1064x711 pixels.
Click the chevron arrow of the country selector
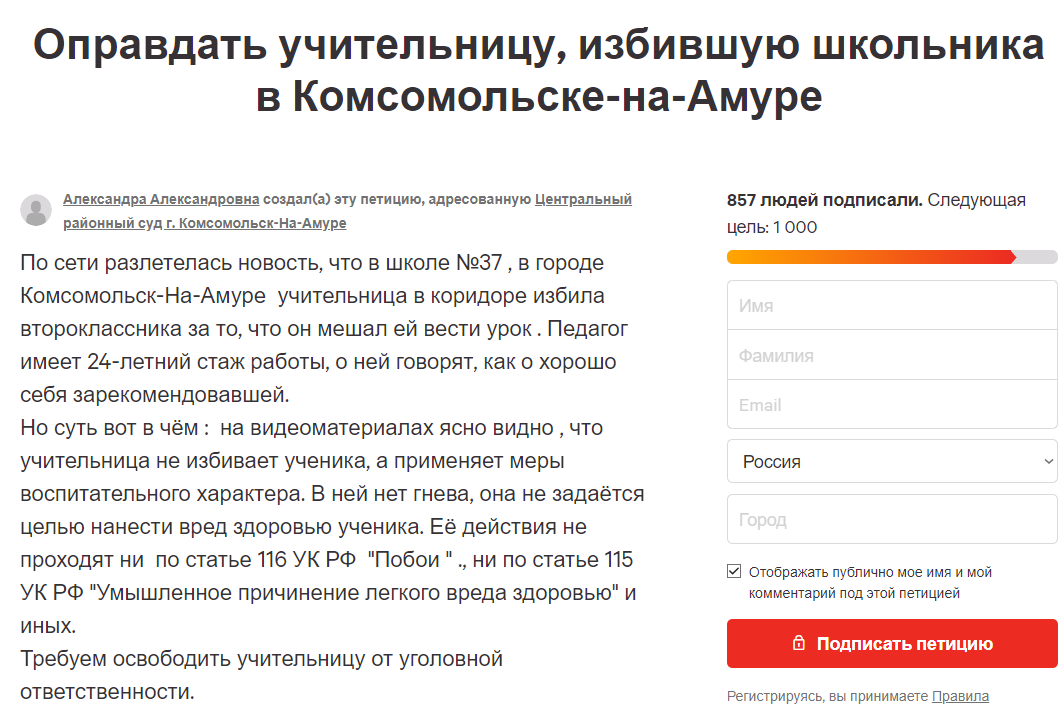[x=1048, y=461]
